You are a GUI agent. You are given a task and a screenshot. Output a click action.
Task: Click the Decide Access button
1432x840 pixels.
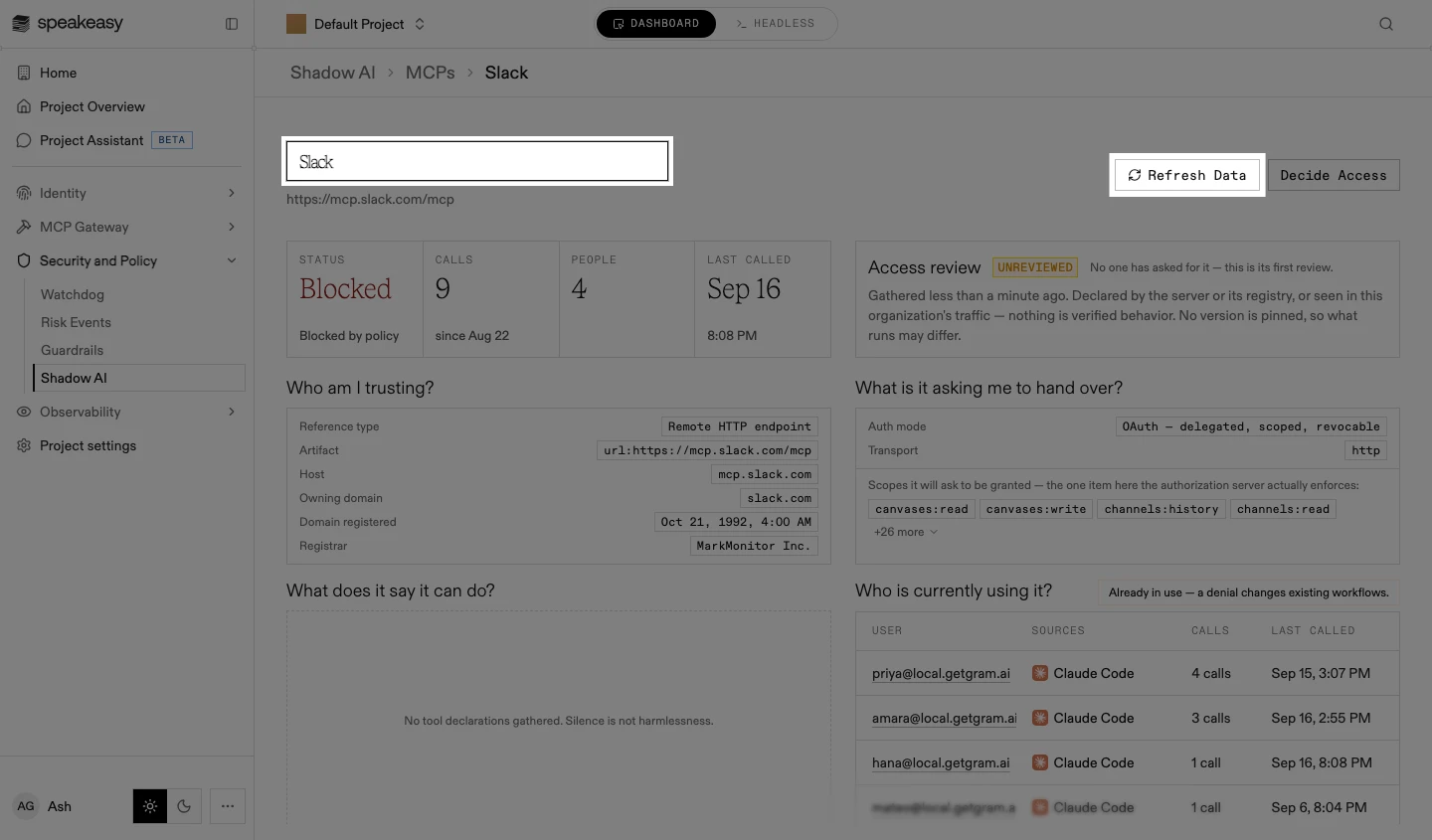pyautogui.click(x=1334, y=175)
